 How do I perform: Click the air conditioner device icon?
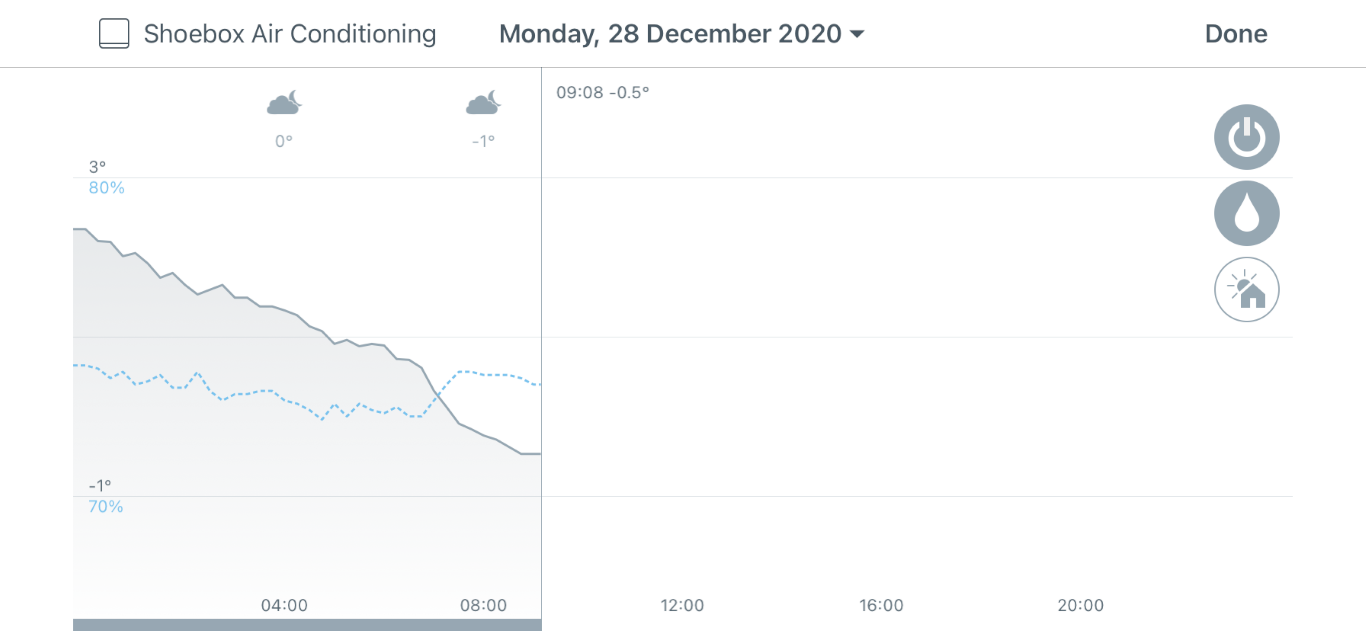[x=114, y=34]
